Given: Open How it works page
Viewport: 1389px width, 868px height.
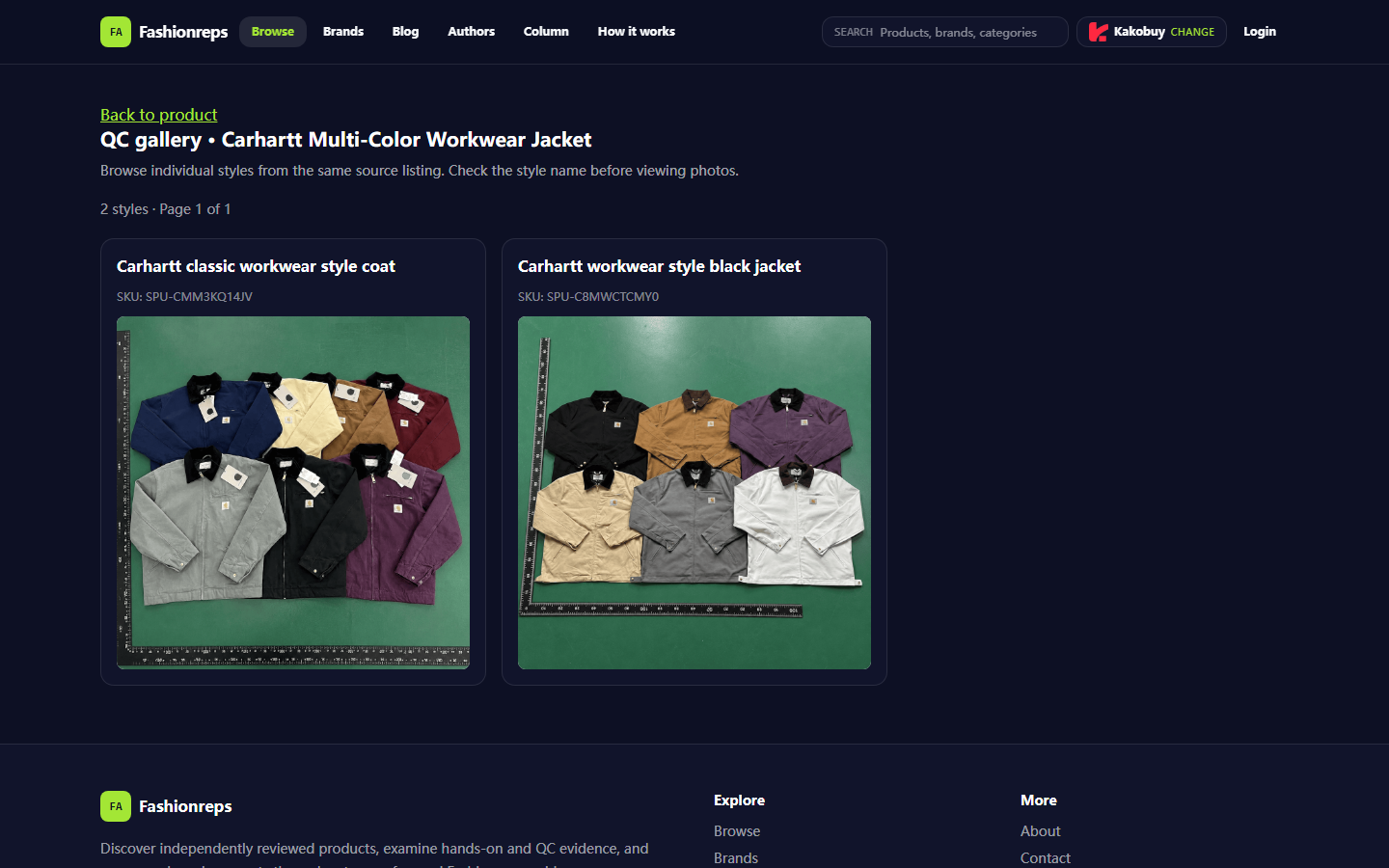Looking at the screenshot, I should [637, 32].
